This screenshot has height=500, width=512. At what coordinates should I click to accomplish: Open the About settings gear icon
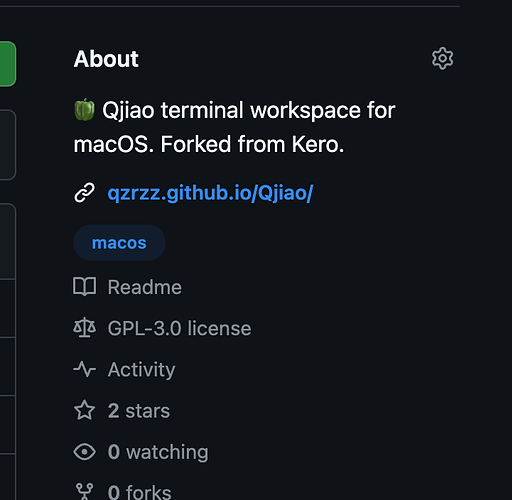(x=442, y=58)
